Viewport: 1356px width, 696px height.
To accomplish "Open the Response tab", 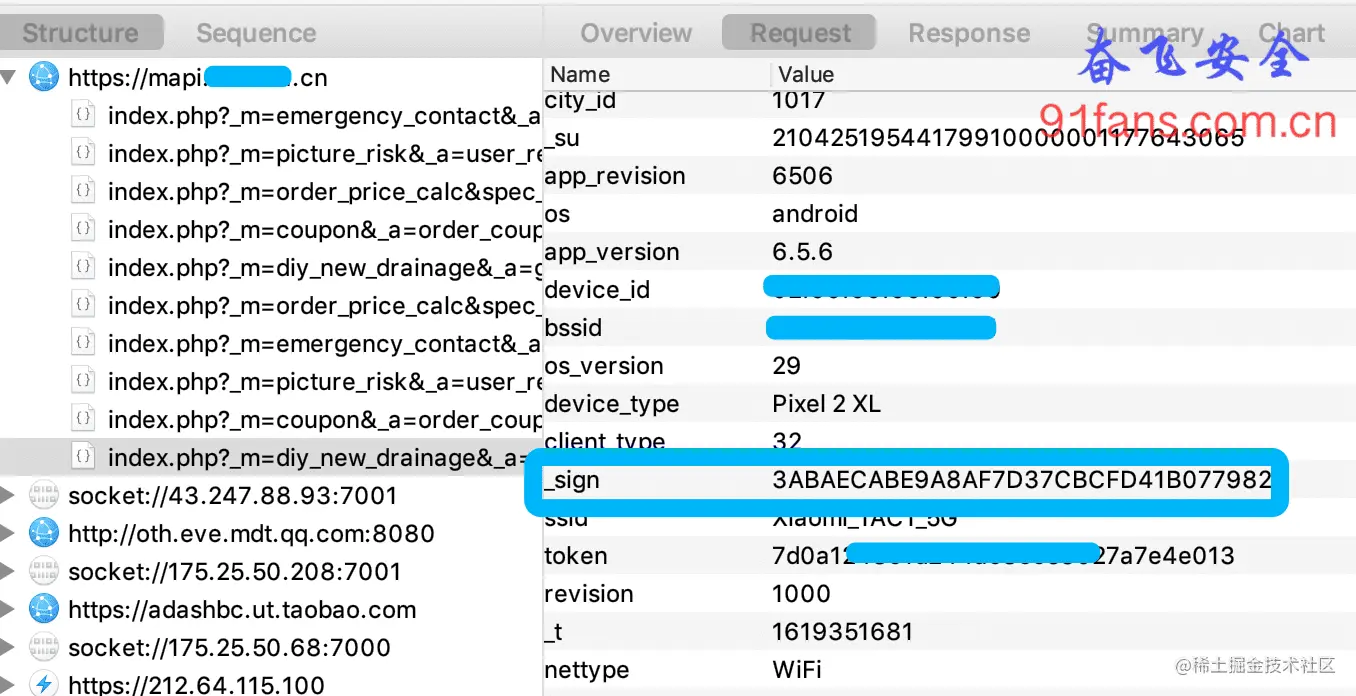I will click(969, 33).
